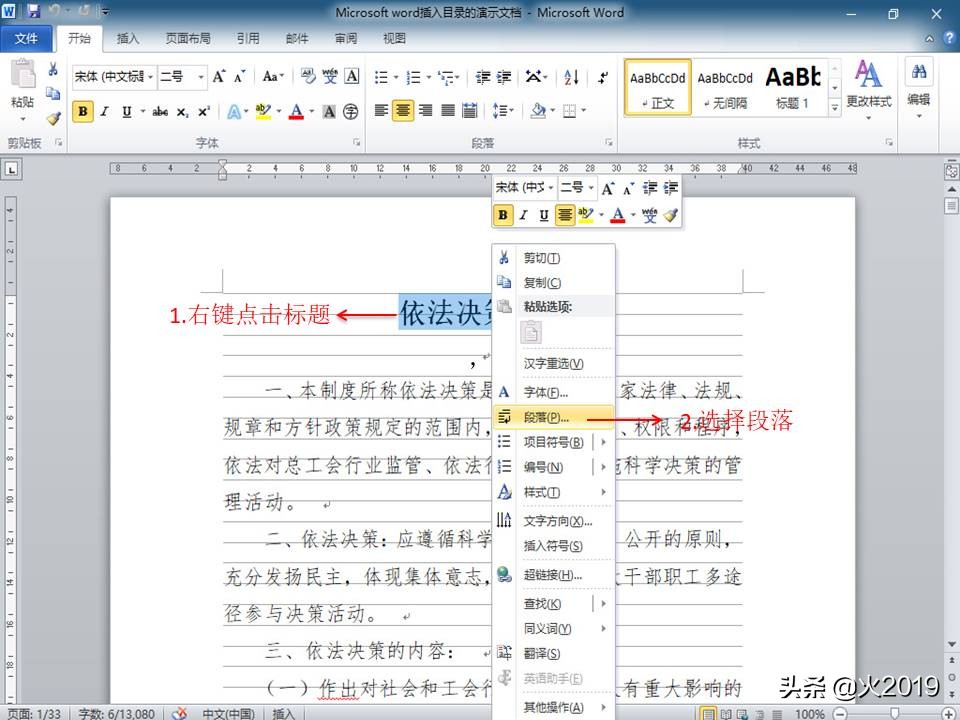Open the font size dropdown showing 二号
The width and height of the screenshot is (960, 720).
(x=183, y=74)
